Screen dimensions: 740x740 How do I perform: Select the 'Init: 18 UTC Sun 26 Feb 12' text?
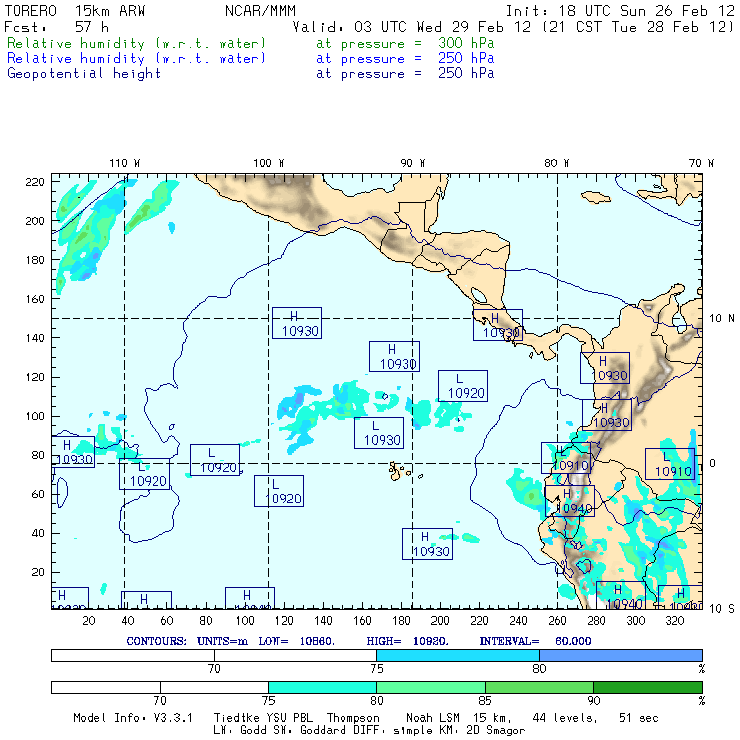(x=620, y=11)
